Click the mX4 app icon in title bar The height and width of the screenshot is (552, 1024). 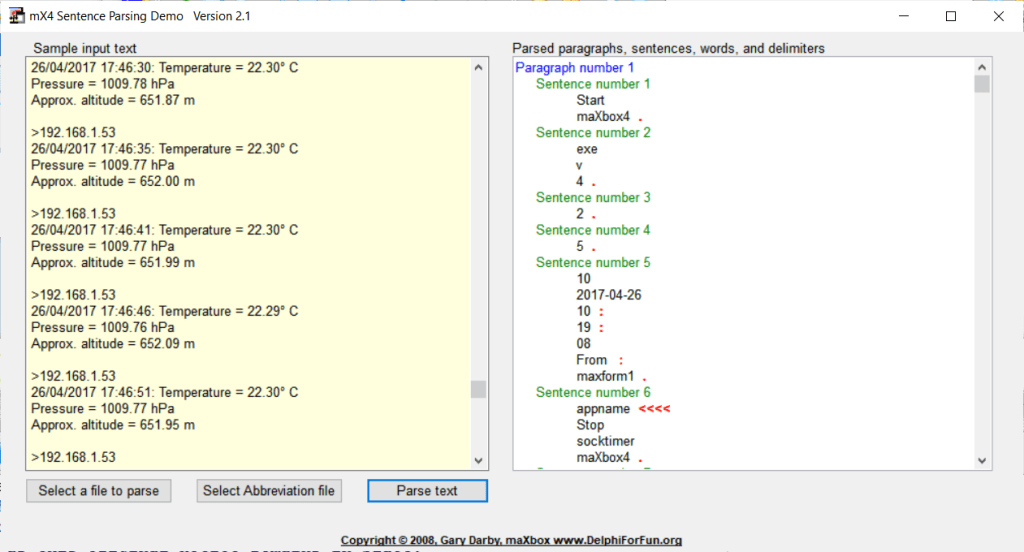pyautogui.click(x=17, y=16)
